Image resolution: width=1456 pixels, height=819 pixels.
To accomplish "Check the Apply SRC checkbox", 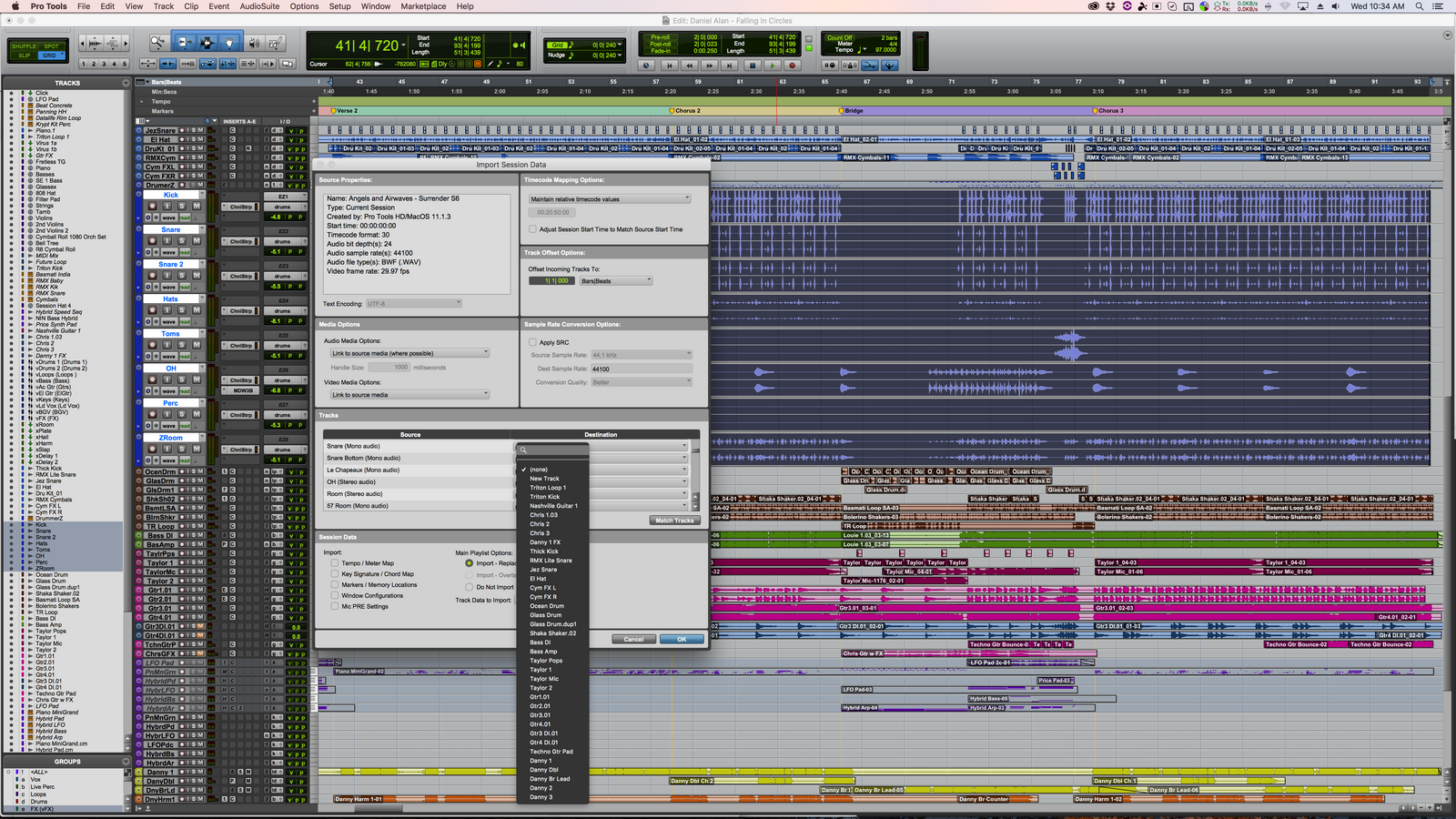I will [x=532, y=342].
